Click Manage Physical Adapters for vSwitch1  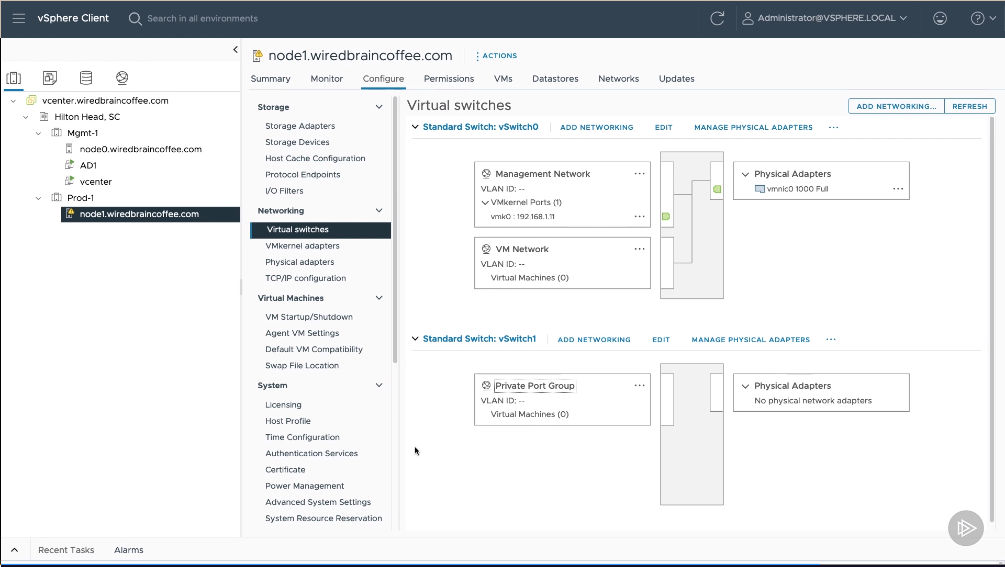click(750, 340)
